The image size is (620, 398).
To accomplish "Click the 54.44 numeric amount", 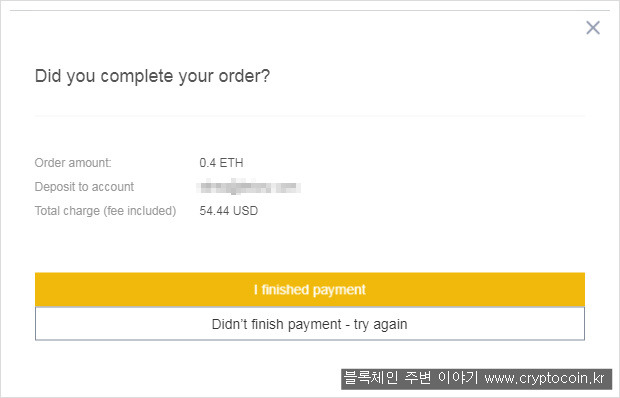I will [x=215, y=211].
